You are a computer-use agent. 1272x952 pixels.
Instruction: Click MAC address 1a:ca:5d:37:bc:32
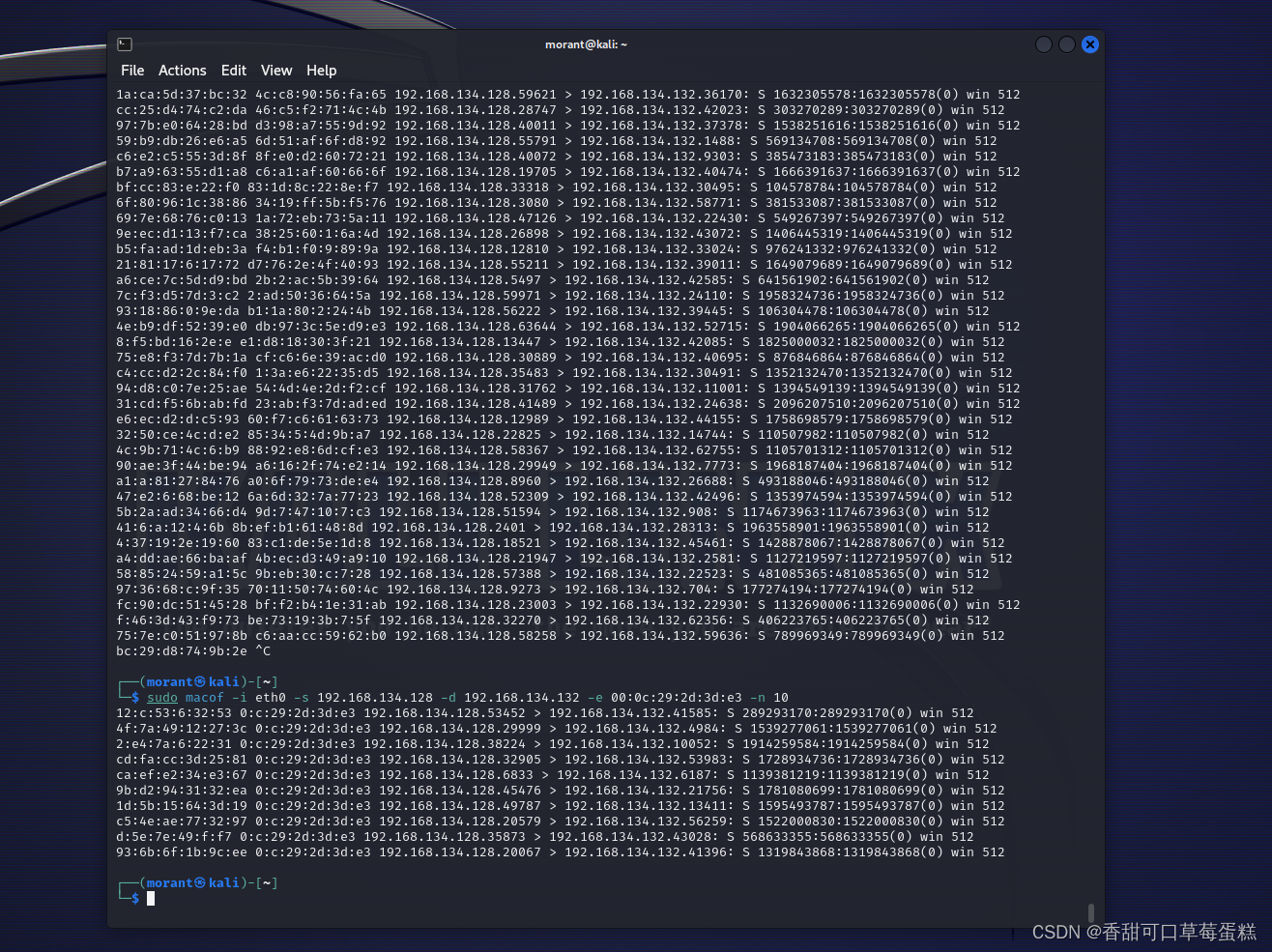point(182,95)
